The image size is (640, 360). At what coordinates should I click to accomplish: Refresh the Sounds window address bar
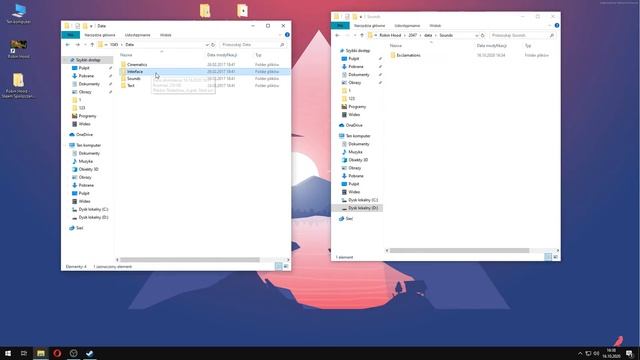(482, 36)
